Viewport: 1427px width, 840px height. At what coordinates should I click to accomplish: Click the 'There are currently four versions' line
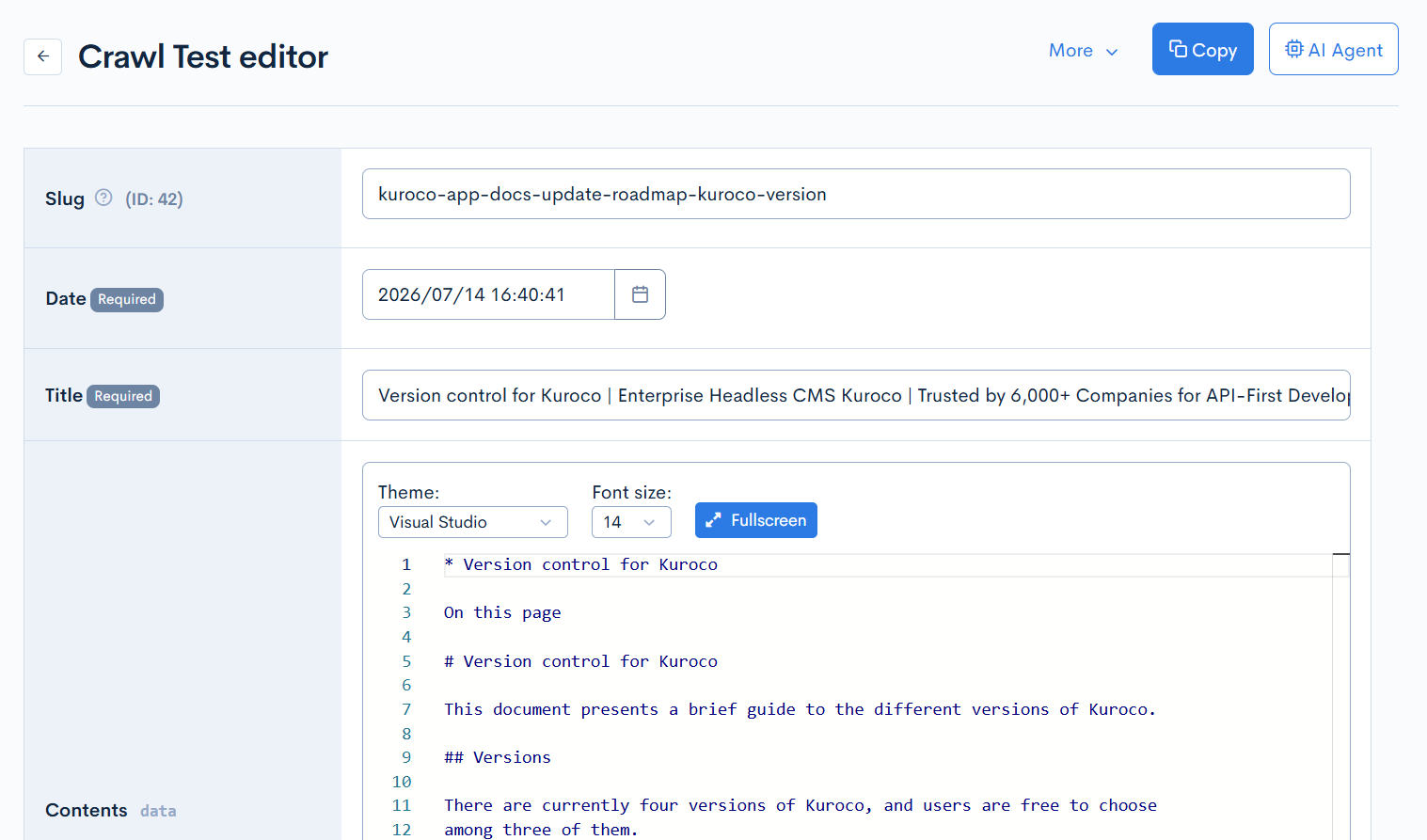801,805
